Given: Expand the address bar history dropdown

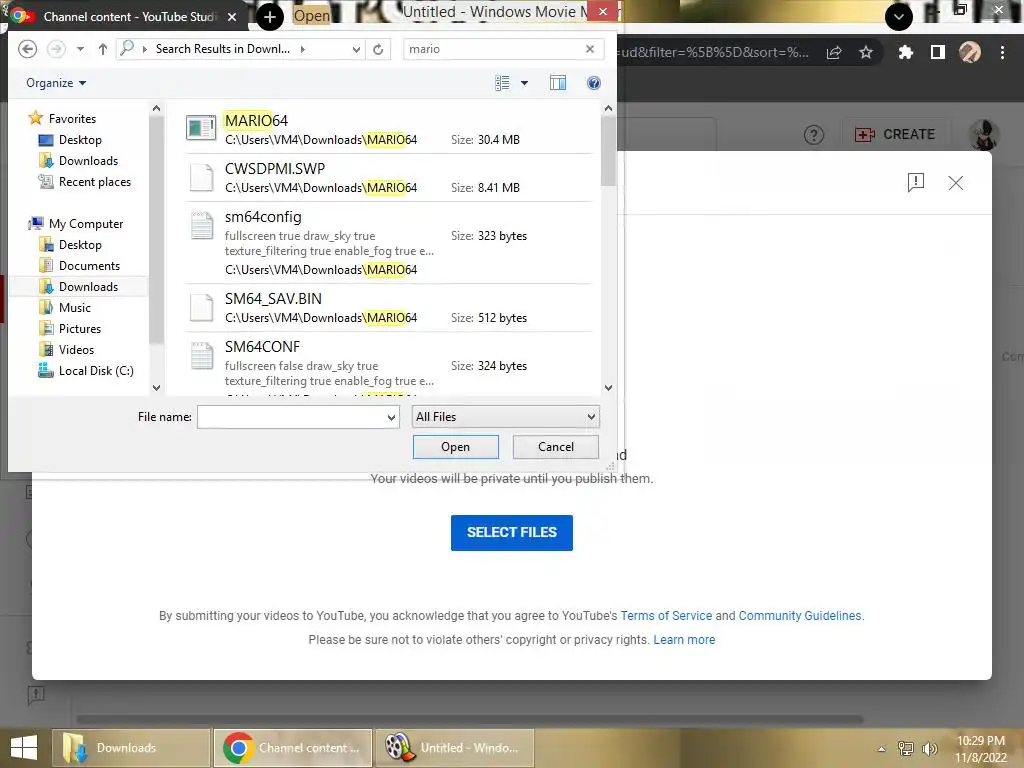Looking at the screenshot, I should pyautogui.click(x=356, y=49).
